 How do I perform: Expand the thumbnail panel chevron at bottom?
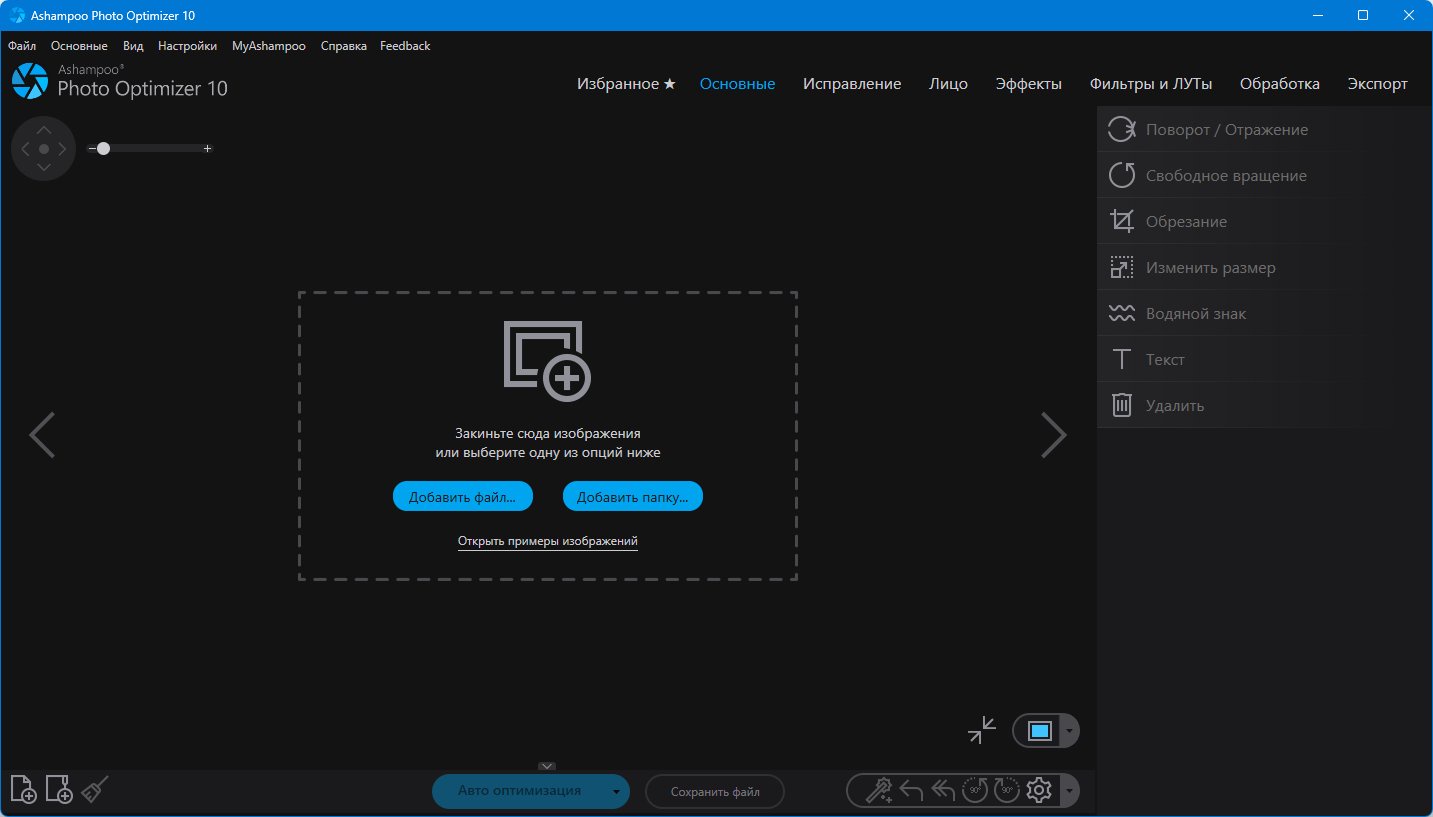click(546, 766)
